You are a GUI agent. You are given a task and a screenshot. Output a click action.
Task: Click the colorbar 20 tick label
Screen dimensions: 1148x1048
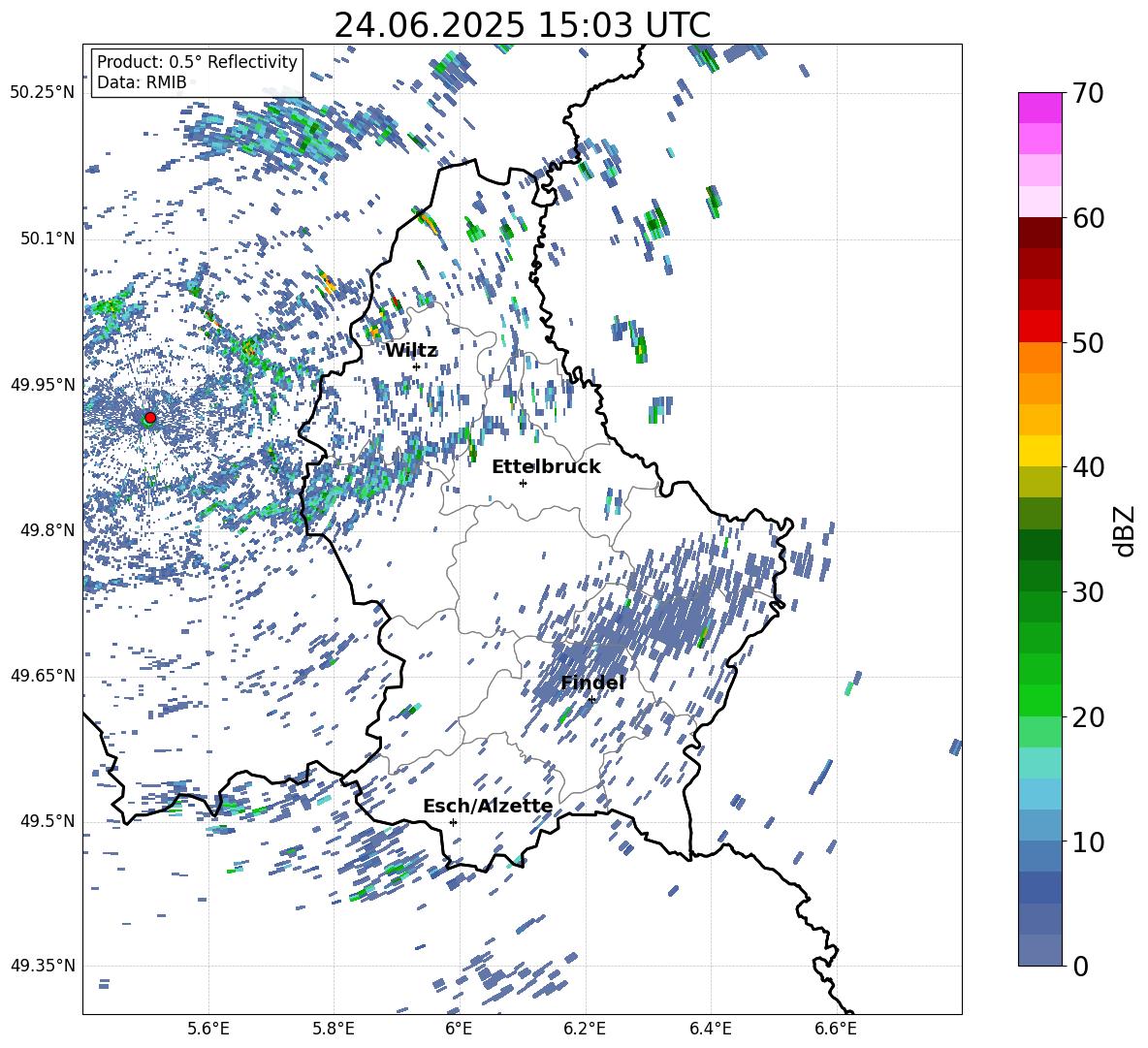[1088, 717]
